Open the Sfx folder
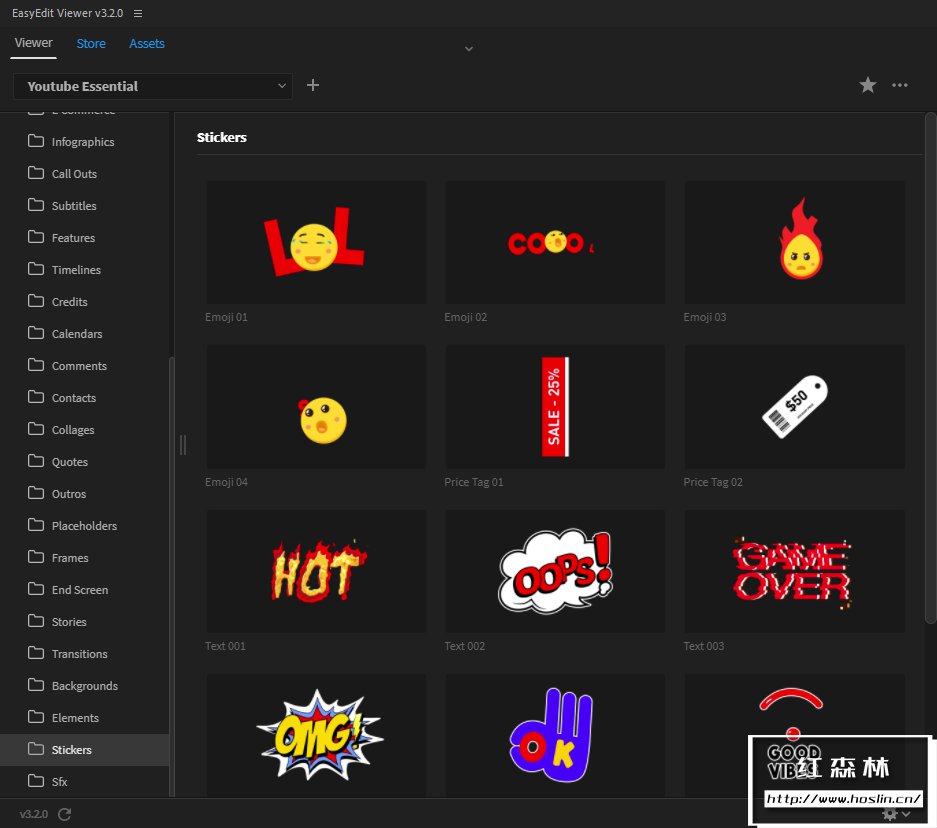Screen dimensions: 937x828 (85, 781)
